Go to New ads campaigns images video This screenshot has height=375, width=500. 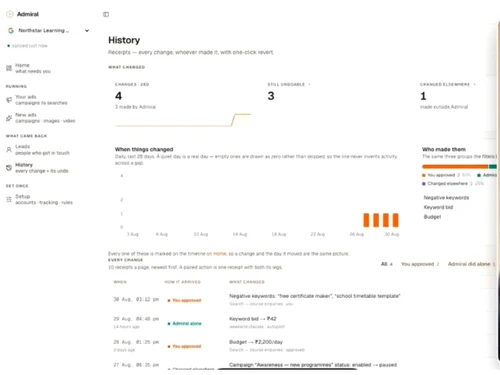tap(45, 118)
